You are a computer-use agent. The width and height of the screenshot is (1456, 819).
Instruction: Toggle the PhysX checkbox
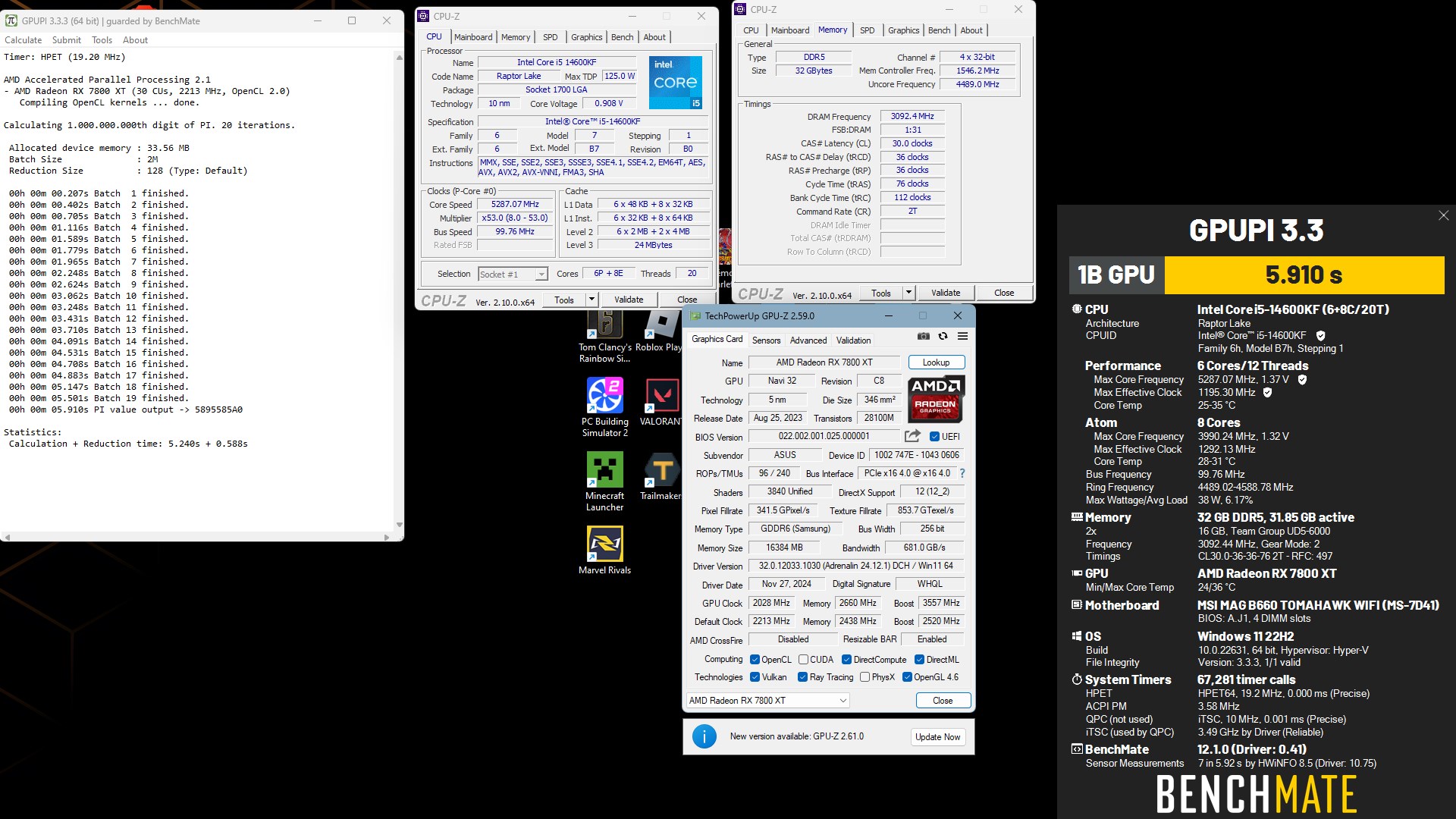(864, 677)
